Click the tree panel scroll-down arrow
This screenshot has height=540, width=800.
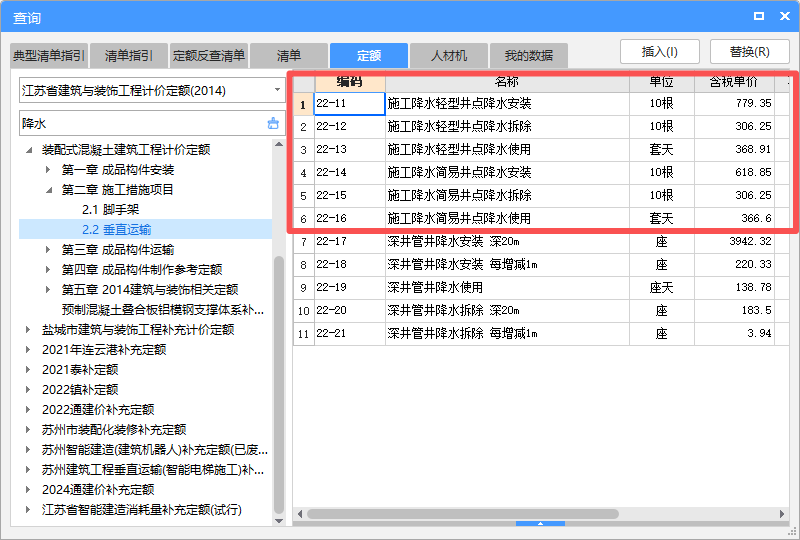(279, 521)
